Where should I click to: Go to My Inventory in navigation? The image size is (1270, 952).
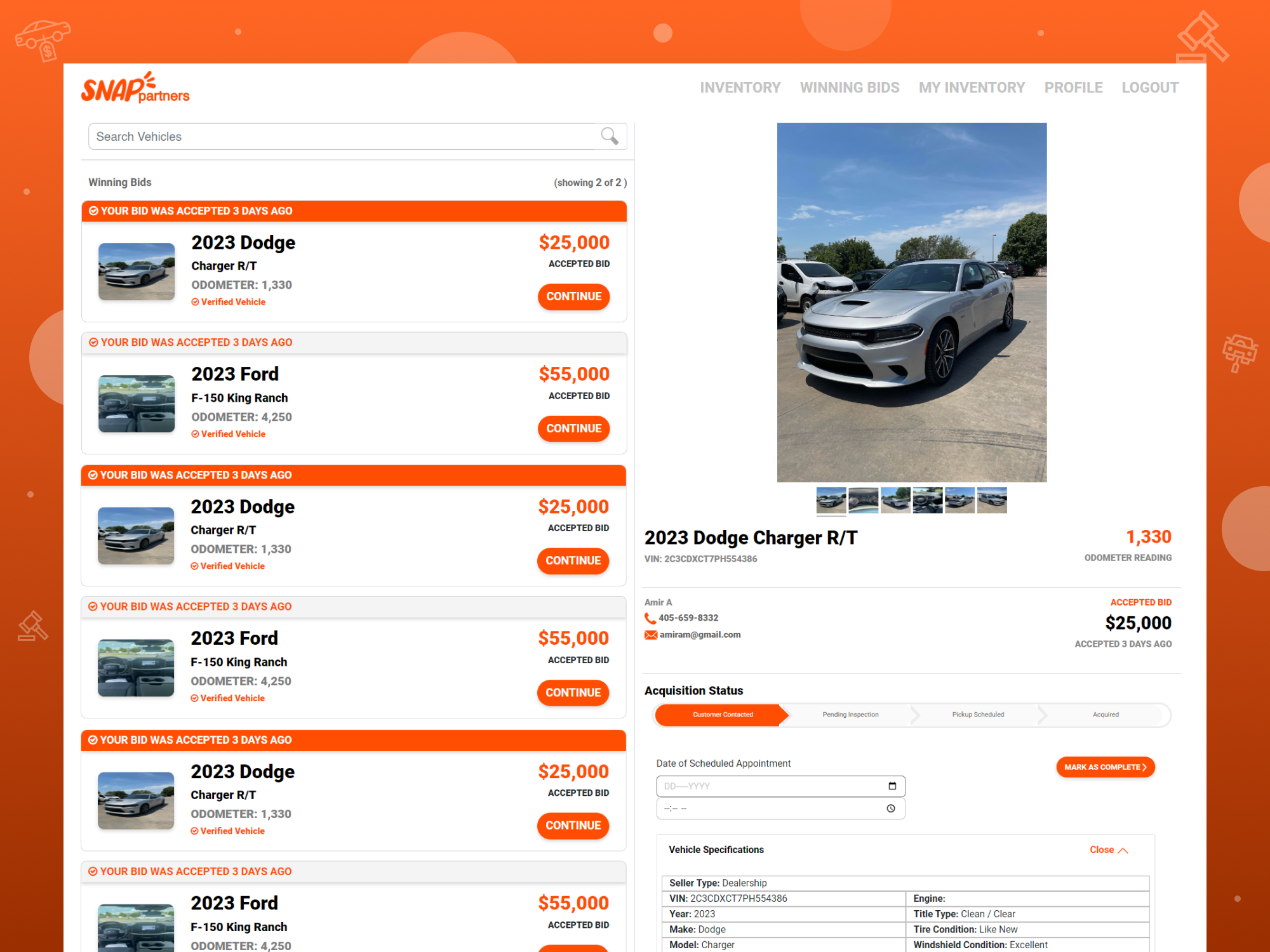pyautogui.click(x=972, y=88)
